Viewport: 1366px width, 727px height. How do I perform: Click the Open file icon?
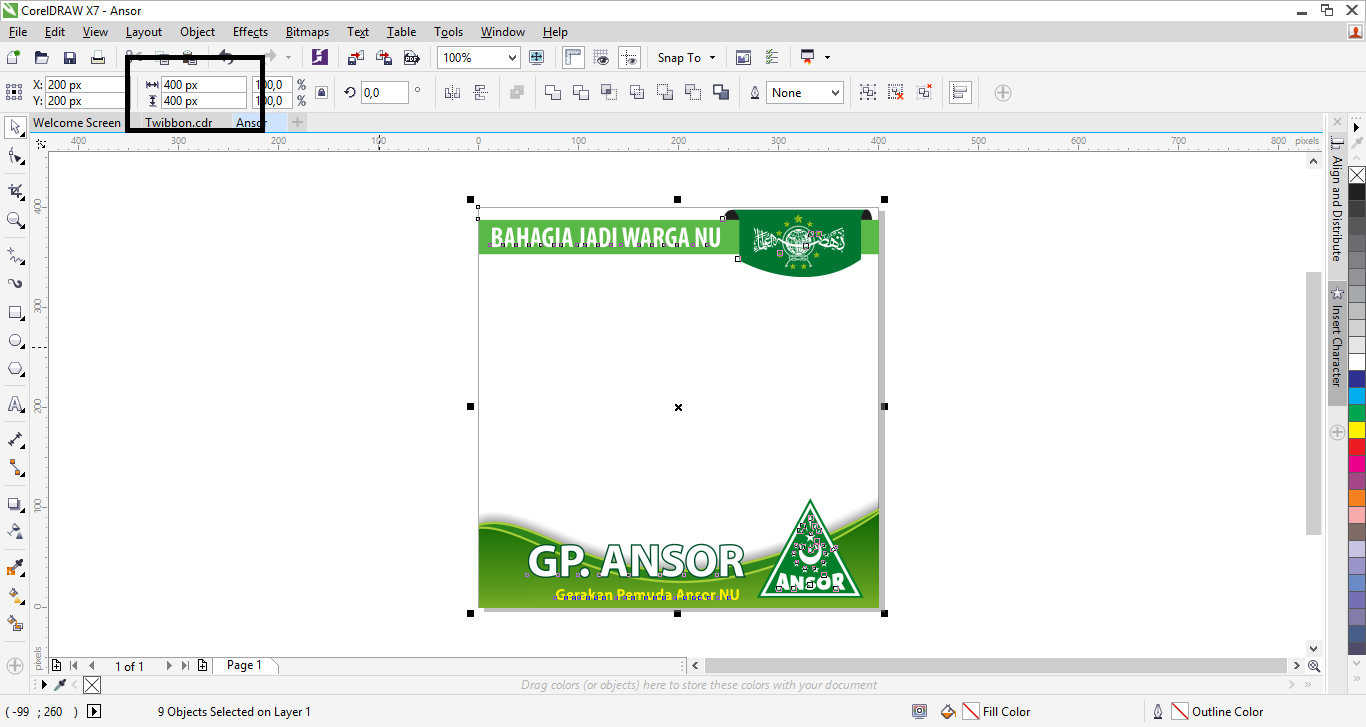(x=42, y=58)
